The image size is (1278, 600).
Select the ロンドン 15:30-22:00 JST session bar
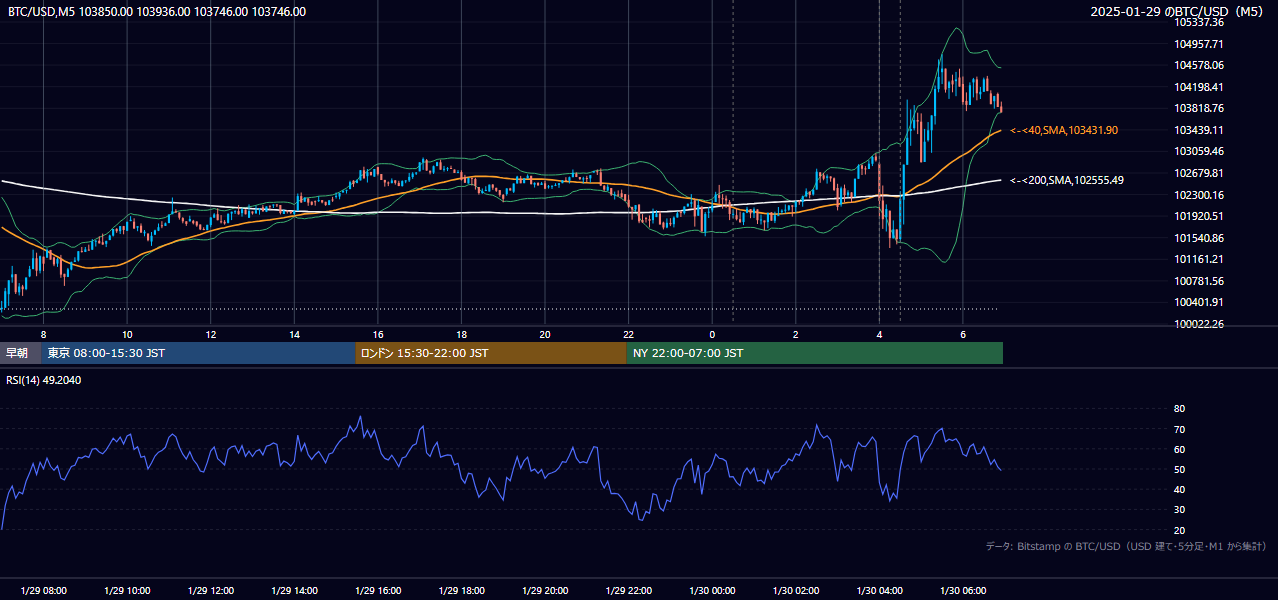491,353
